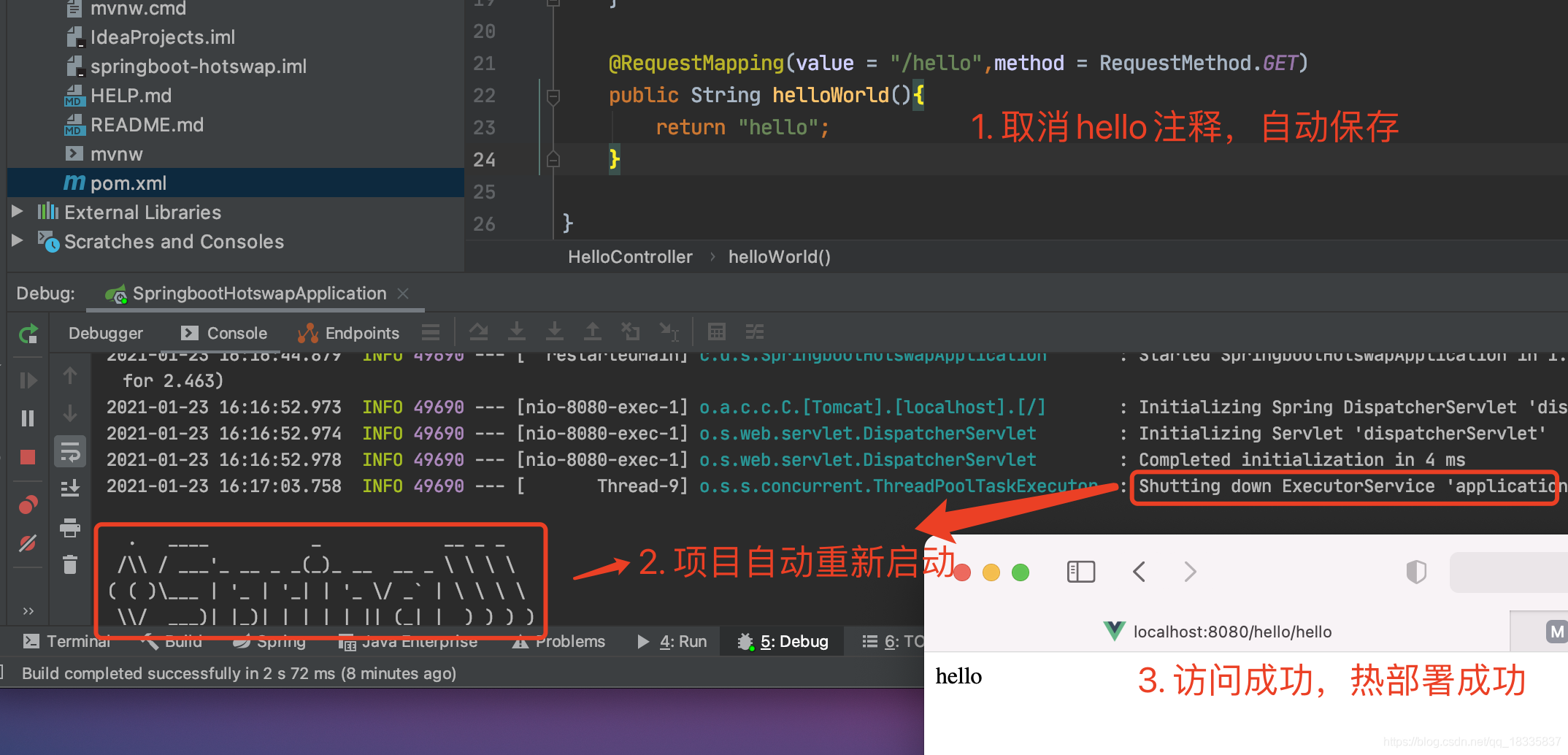
Task: Open Terminal tool window
Action: coord(66,641)
